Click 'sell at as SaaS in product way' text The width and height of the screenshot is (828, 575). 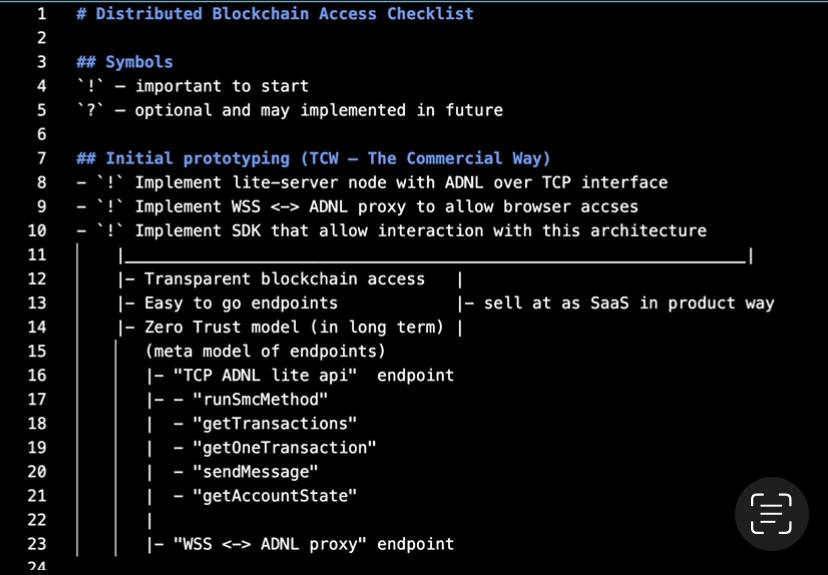[628, 303]
